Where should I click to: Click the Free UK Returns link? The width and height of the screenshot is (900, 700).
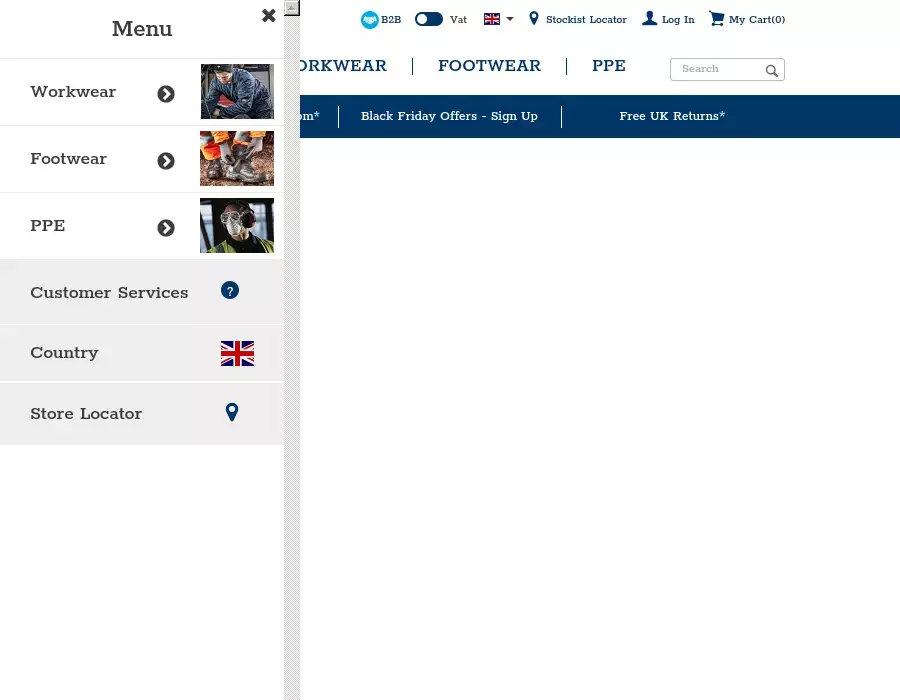point(672,116)
